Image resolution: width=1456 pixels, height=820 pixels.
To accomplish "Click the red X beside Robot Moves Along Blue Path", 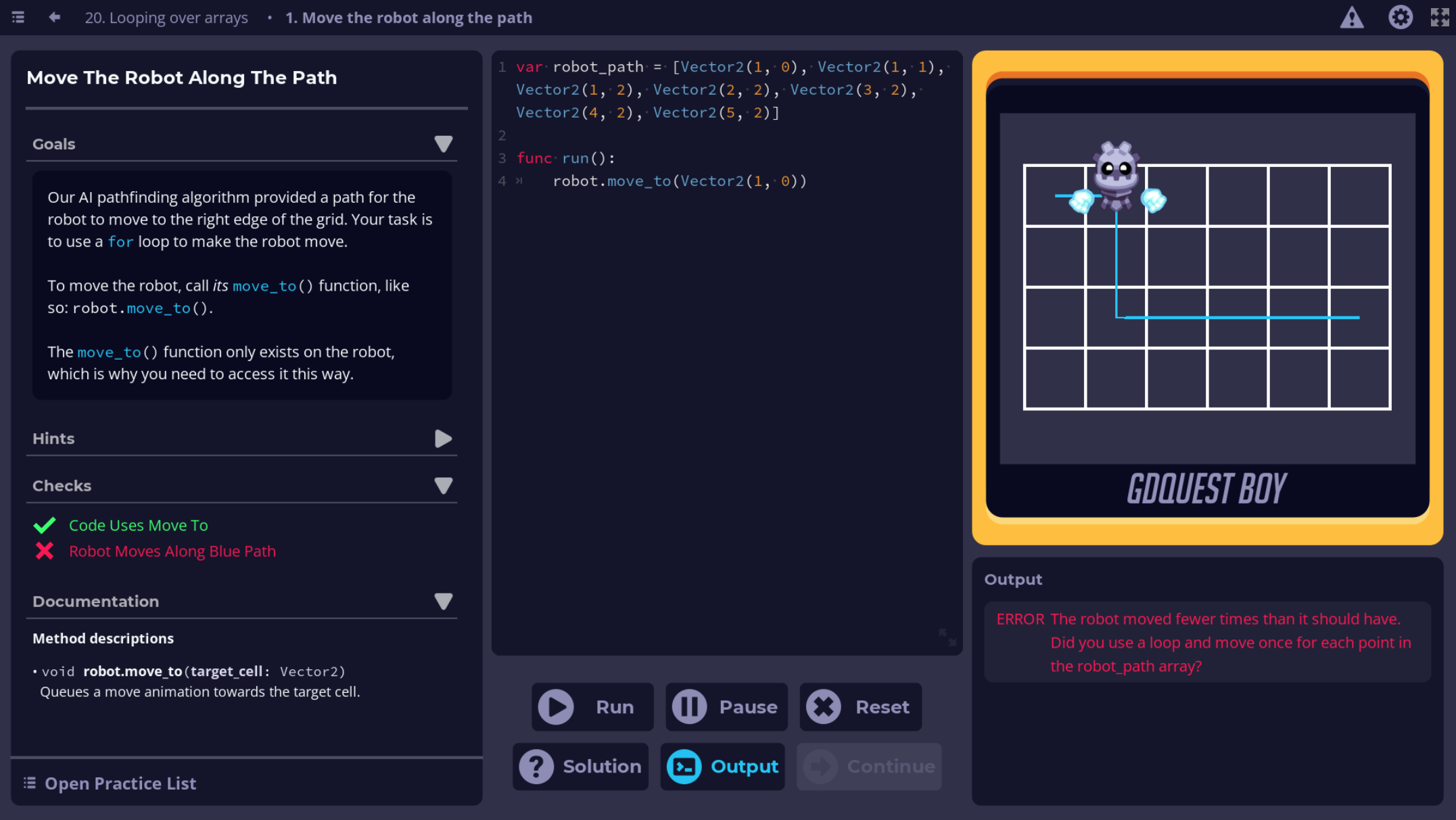I will [x=45, y=551].
